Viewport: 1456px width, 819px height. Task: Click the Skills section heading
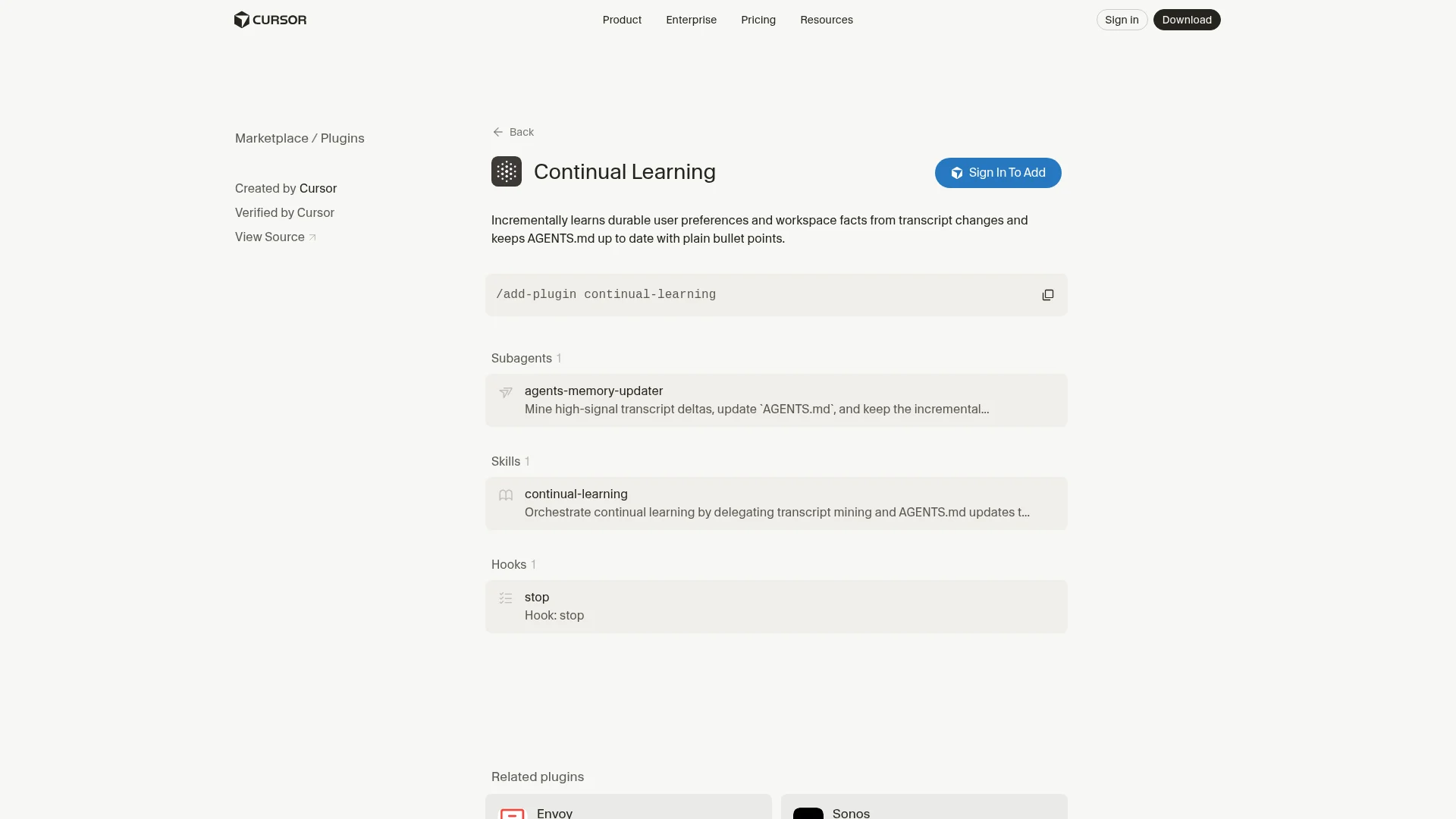pos(506,461)
